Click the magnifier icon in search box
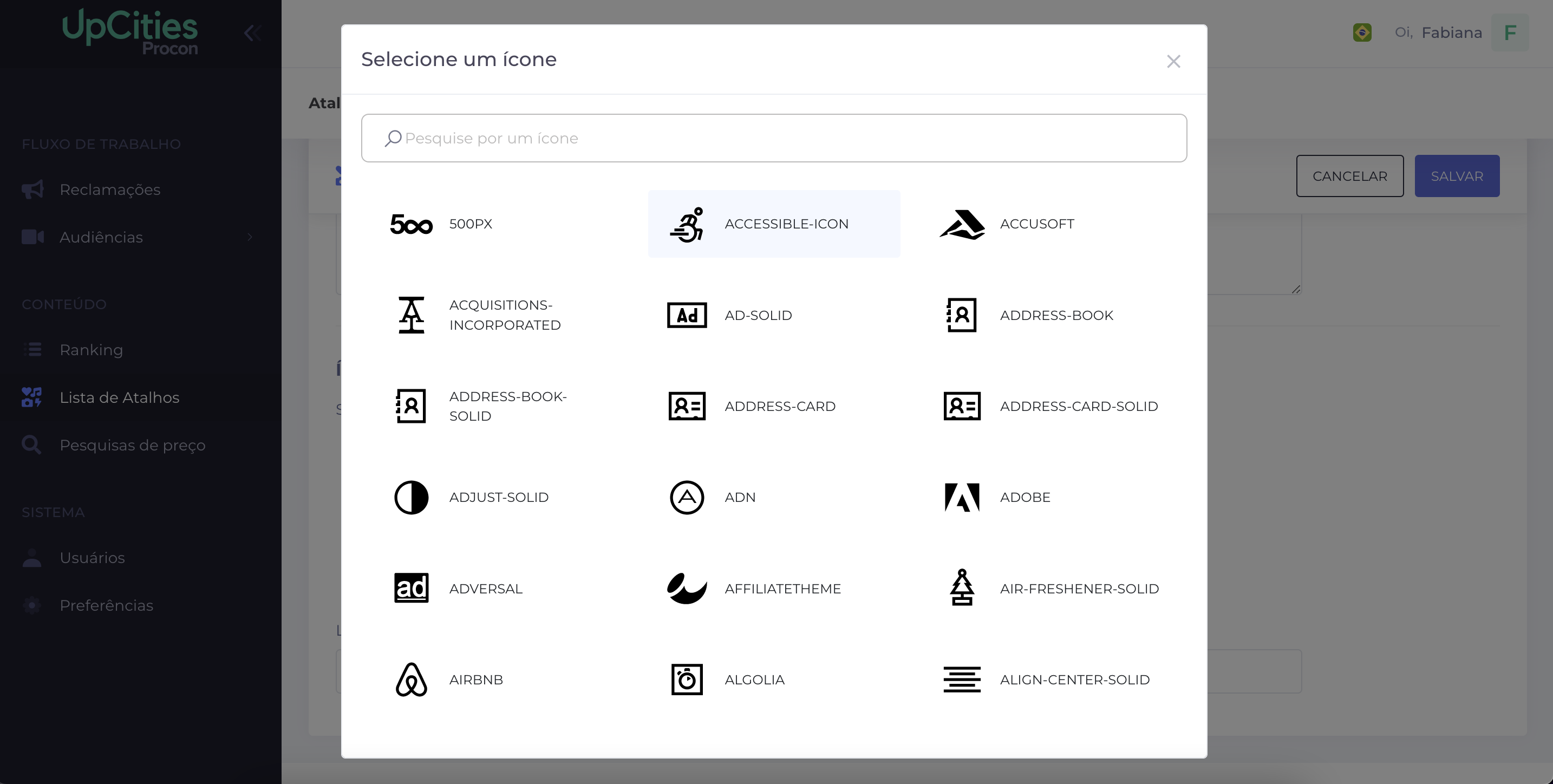 (x=393, y=139)
